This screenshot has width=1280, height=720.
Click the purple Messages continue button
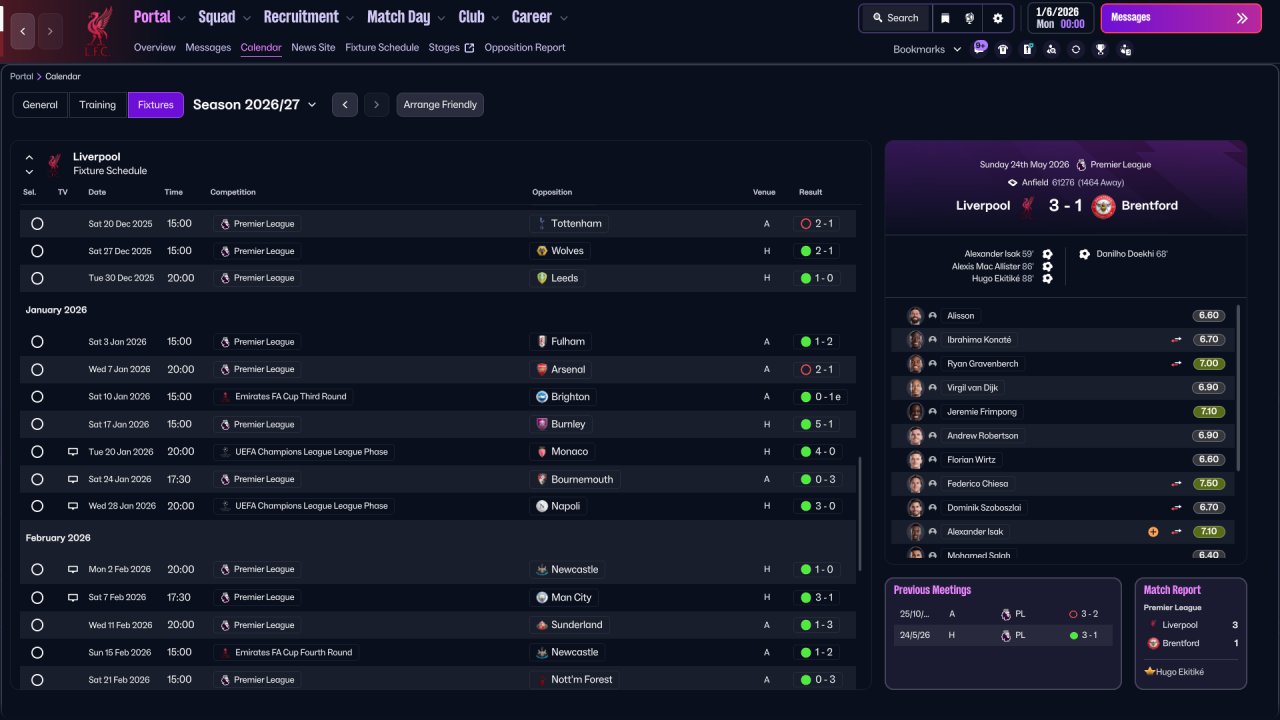pyautogui.click(x=1179, y=18)
